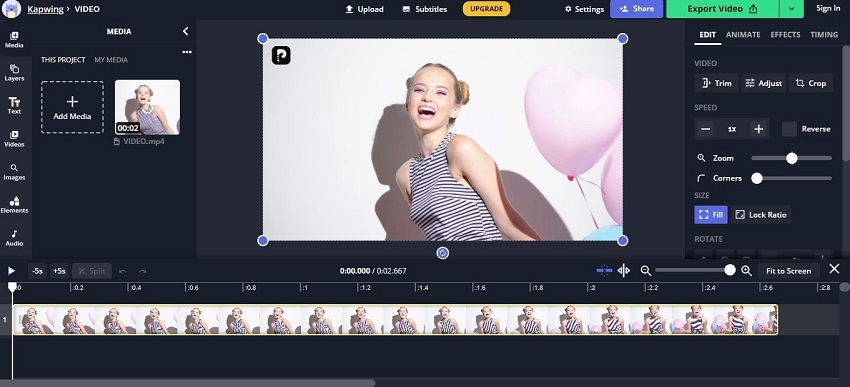Open the Trim video tool
Image resolution: width=850 pixels, height=387 pixels.
click(717, 83)
